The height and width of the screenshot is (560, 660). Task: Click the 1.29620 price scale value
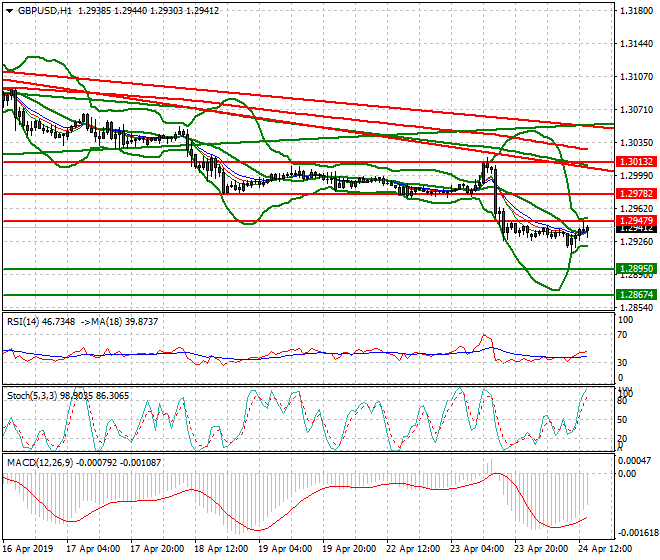(636, 209)
